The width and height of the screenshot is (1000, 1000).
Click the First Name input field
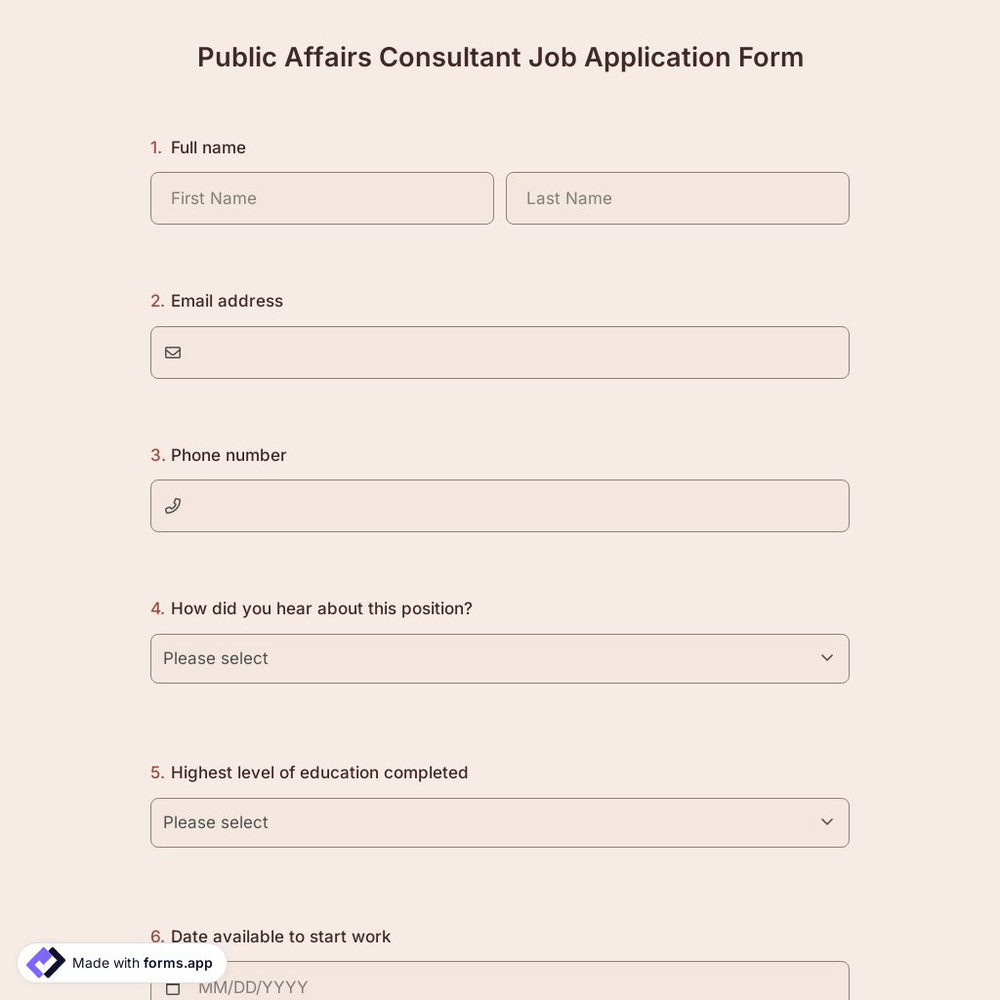pyautogui.click(x=322, y=198)
